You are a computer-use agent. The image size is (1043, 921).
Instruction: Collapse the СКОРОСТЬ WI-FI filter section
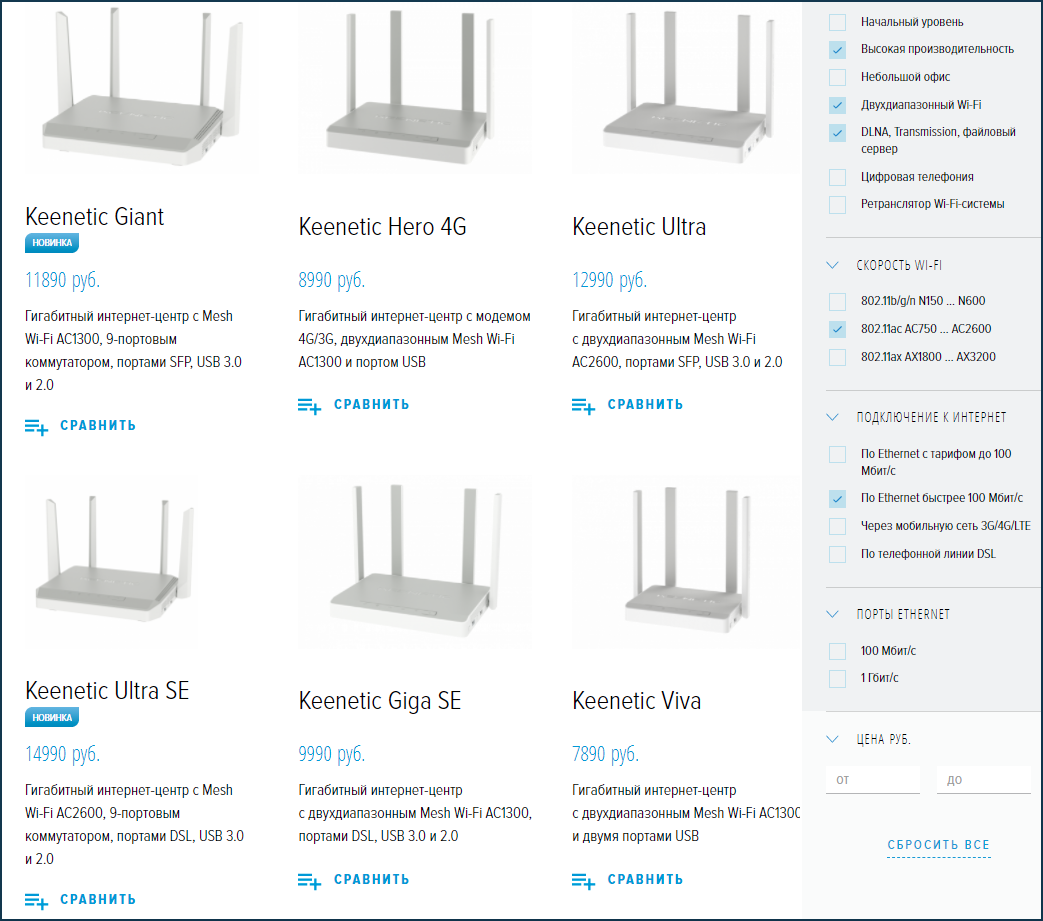832,266
